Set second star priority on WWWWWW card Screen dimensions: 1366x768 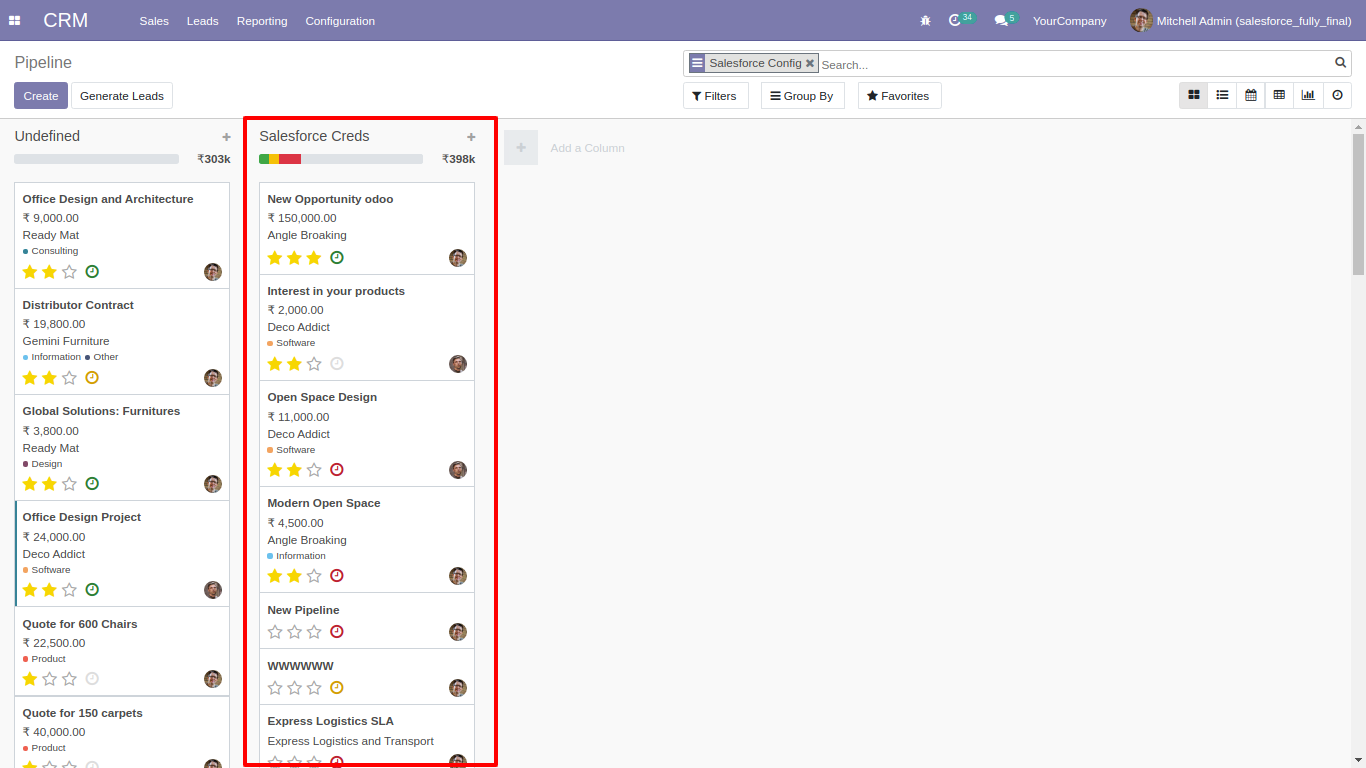tap(294, 688)
